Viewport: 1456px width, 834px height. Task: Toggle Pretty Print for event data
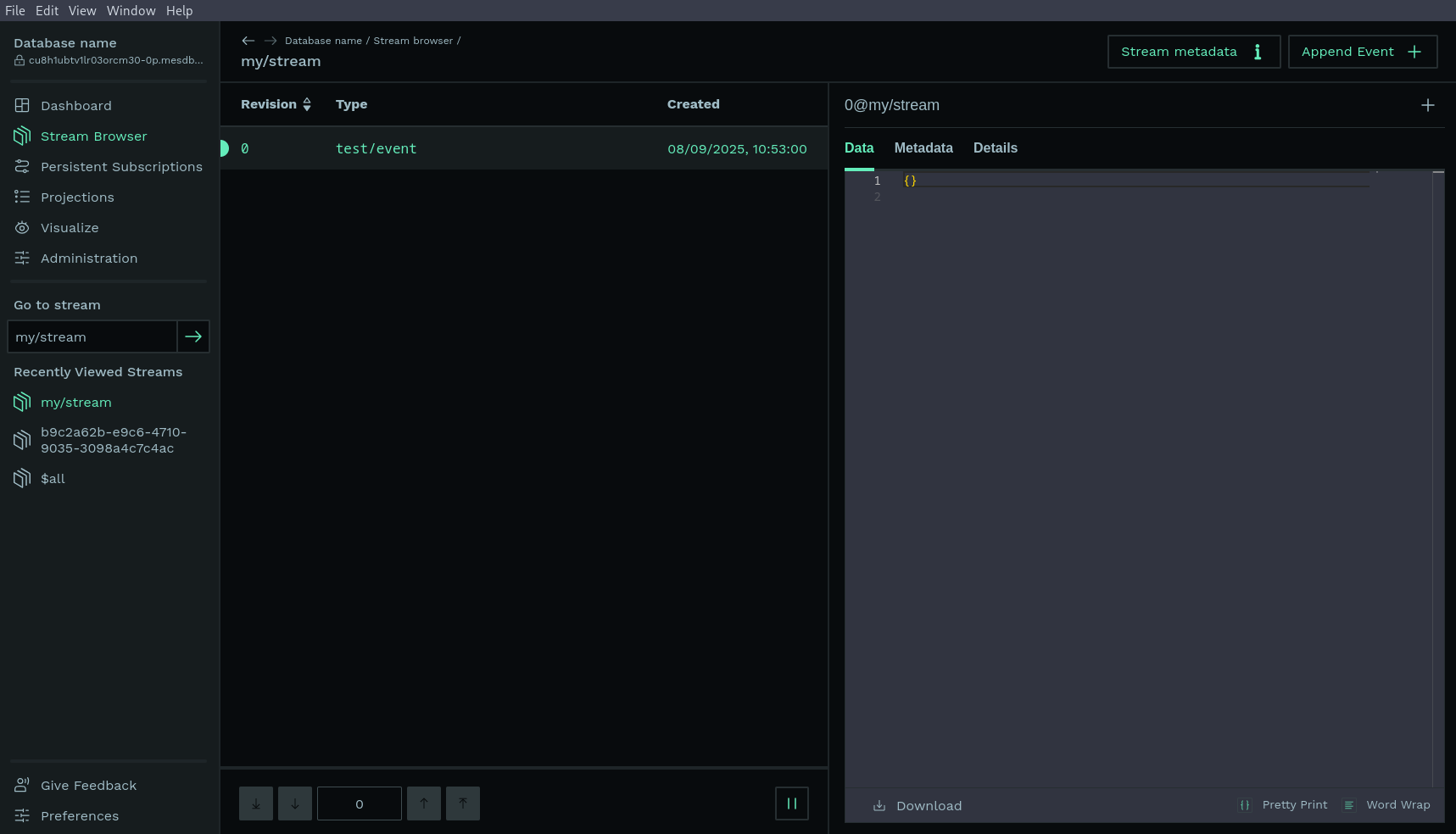(x=1284, y=805)
